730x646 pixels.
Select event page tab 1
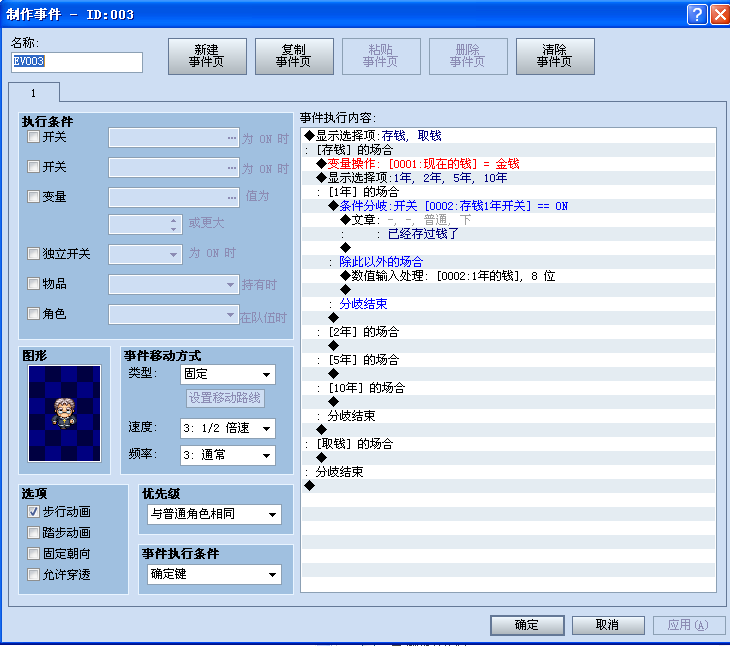[x=34, y=93]
